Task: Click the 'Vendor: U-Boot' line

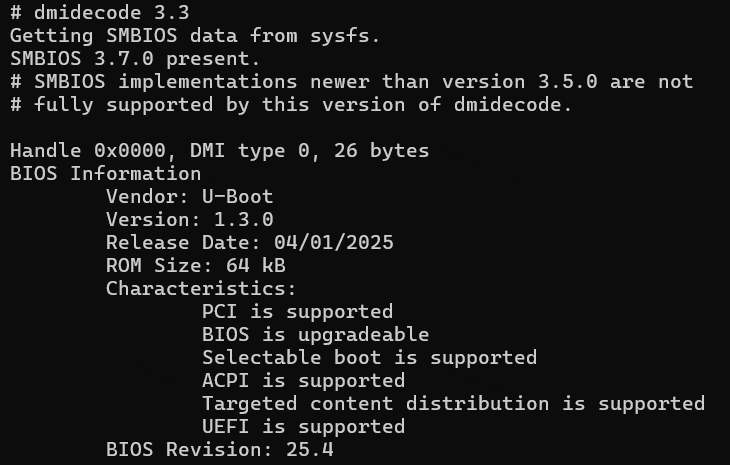Action: (x=189, y=197)
